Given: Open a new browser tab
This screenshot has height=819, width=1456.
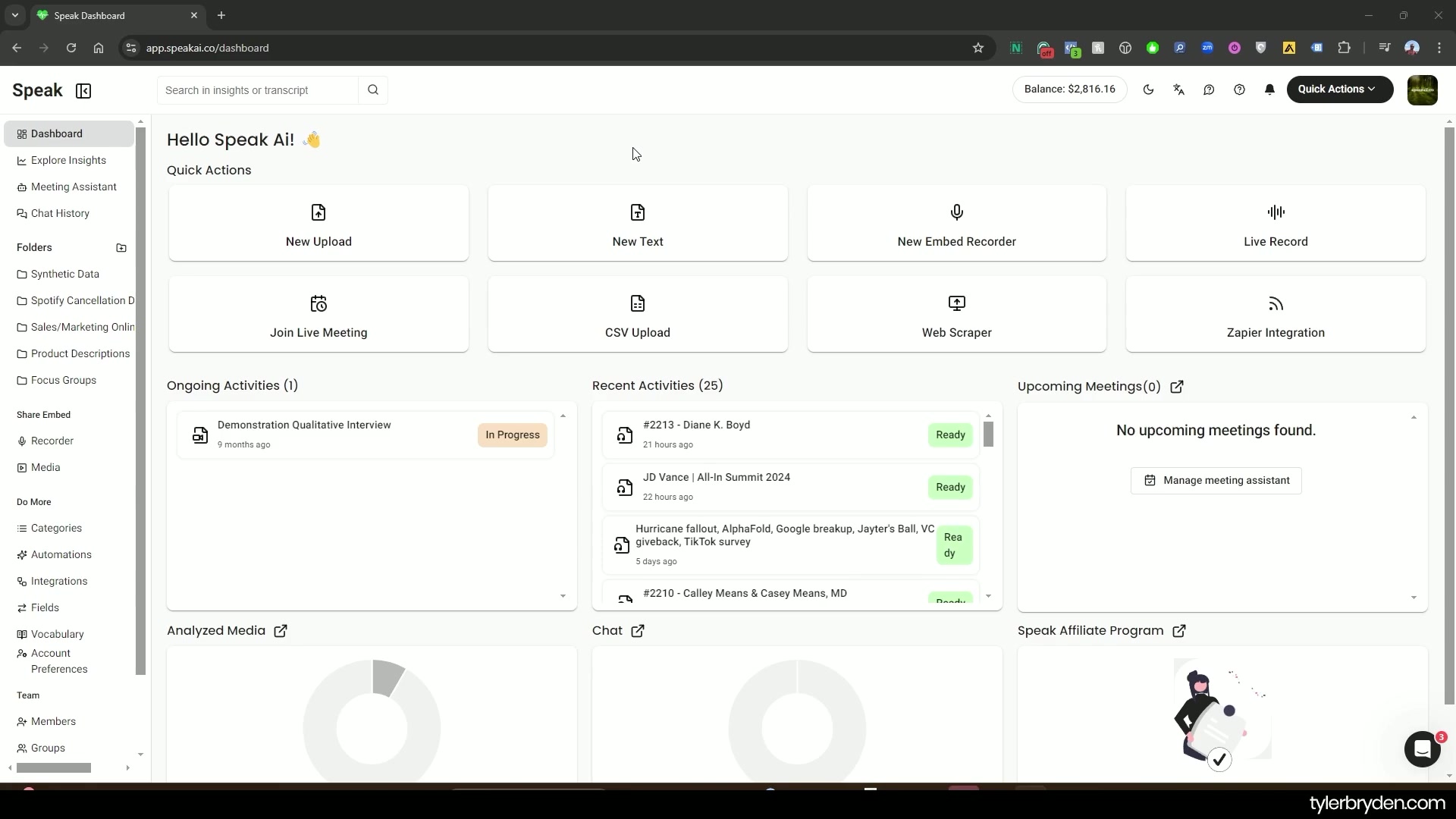Looking at the screenshot, I should 221,15.
